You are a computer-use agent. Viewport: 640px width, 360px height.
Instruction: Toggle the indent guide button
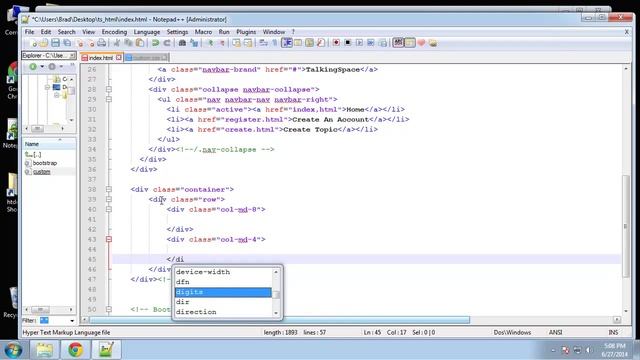tap(287, 43)
